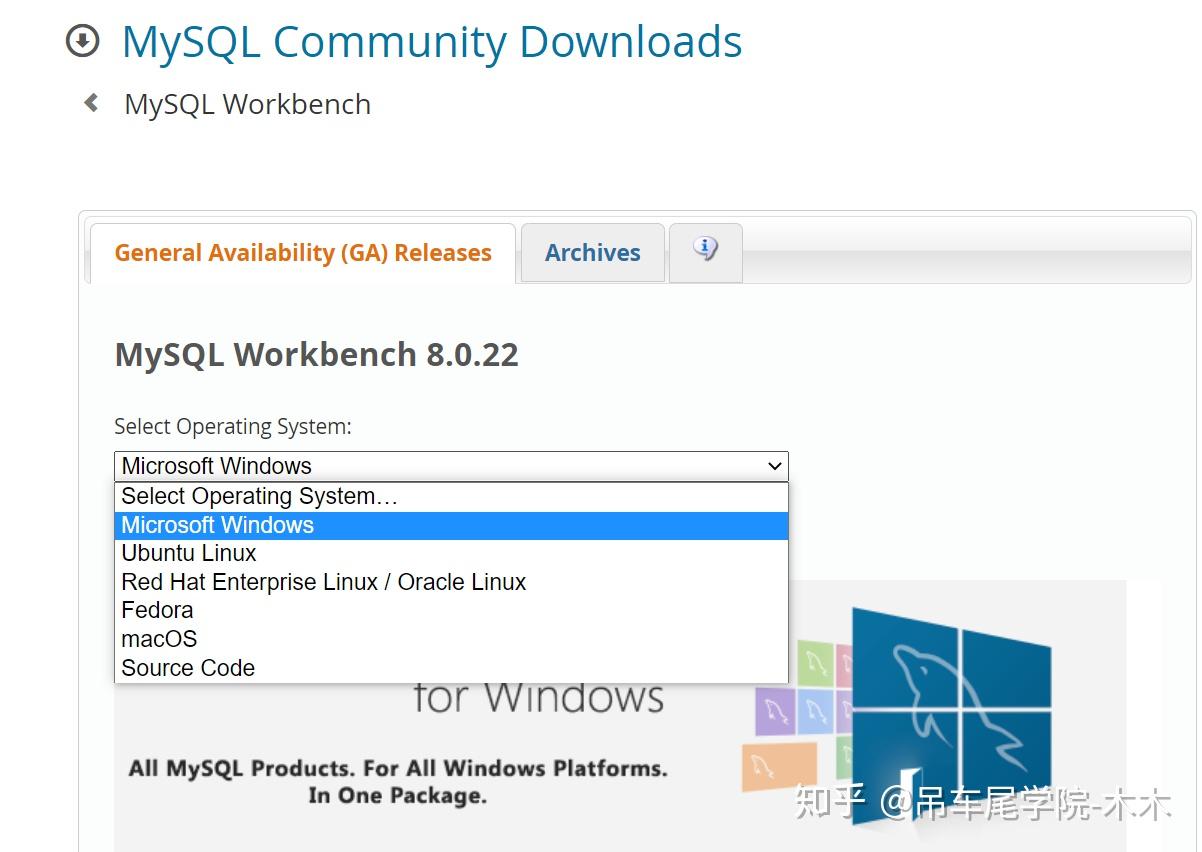Select the placeholder 'Select Operating System…' entry
This screenshot has width=1202, height=852.
[x=259, y=496]
